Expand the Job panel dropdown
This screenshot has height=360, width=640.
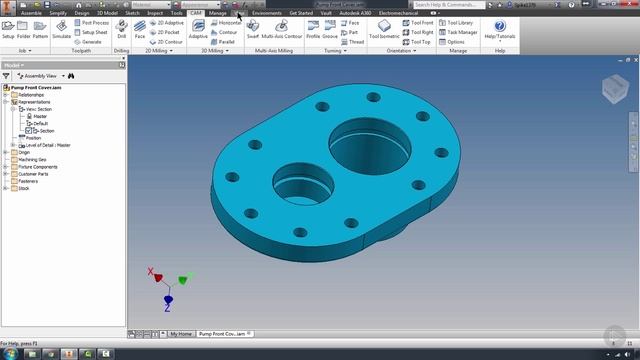point(25,51)
